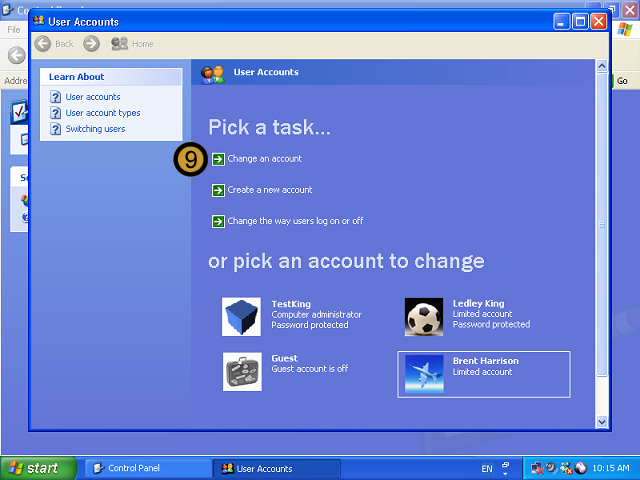Open the File menu in Control Panel window

tap(13, 29)
